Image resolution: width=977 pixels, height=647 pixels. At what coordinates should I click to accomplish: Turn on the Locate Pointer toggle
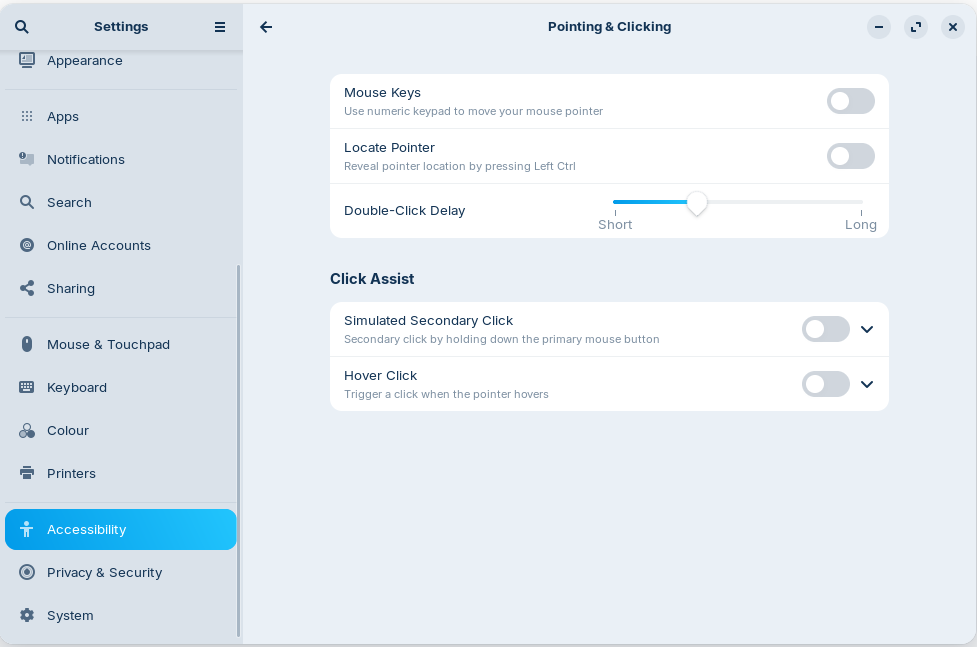(850, 156)
